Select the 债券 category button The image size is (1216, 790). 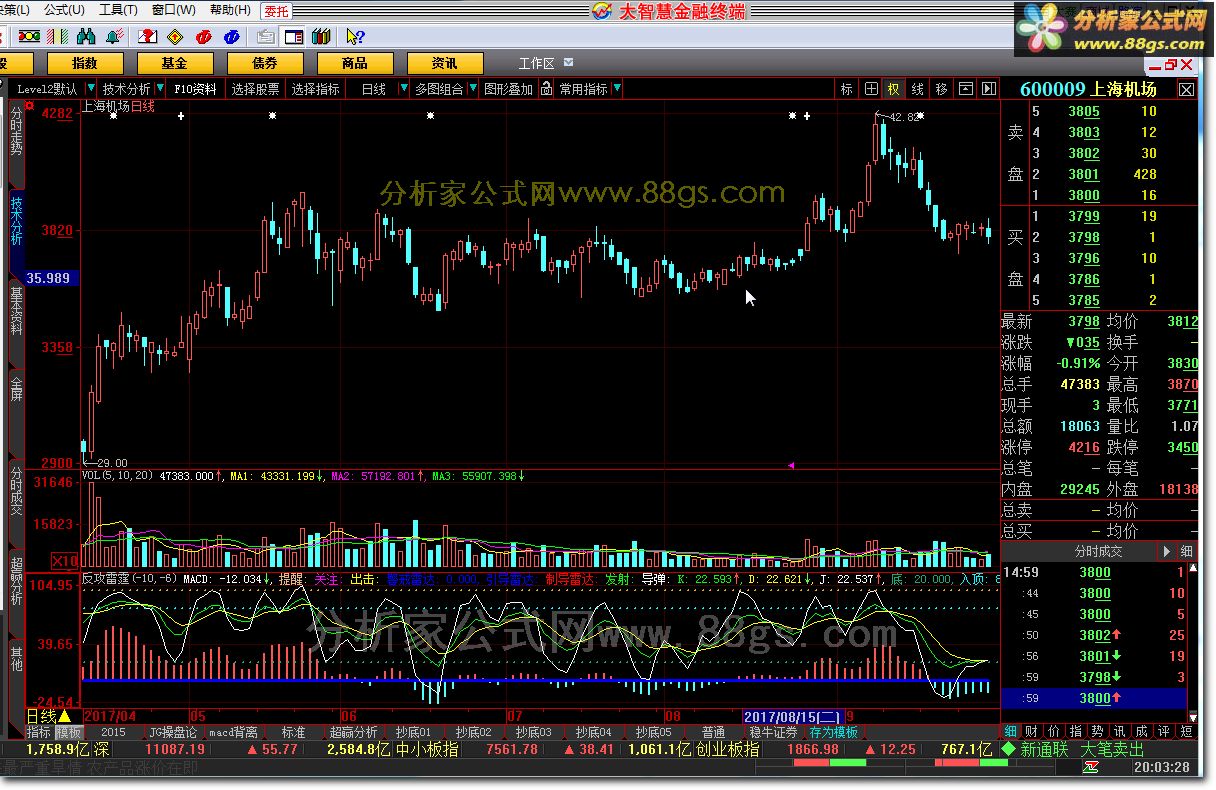click(x=265, y=63)
